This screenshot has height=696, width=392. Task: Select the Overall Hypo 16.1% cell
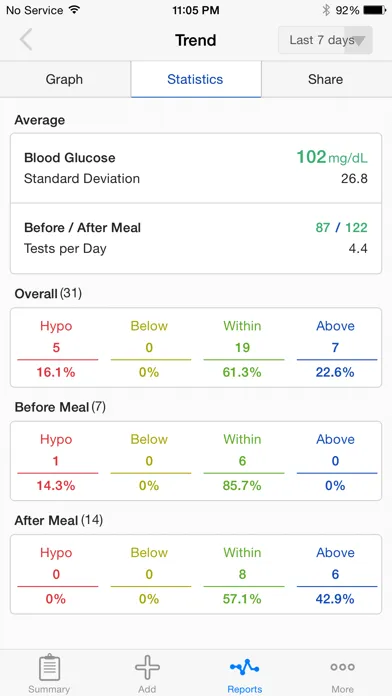(x=56, y=348)
